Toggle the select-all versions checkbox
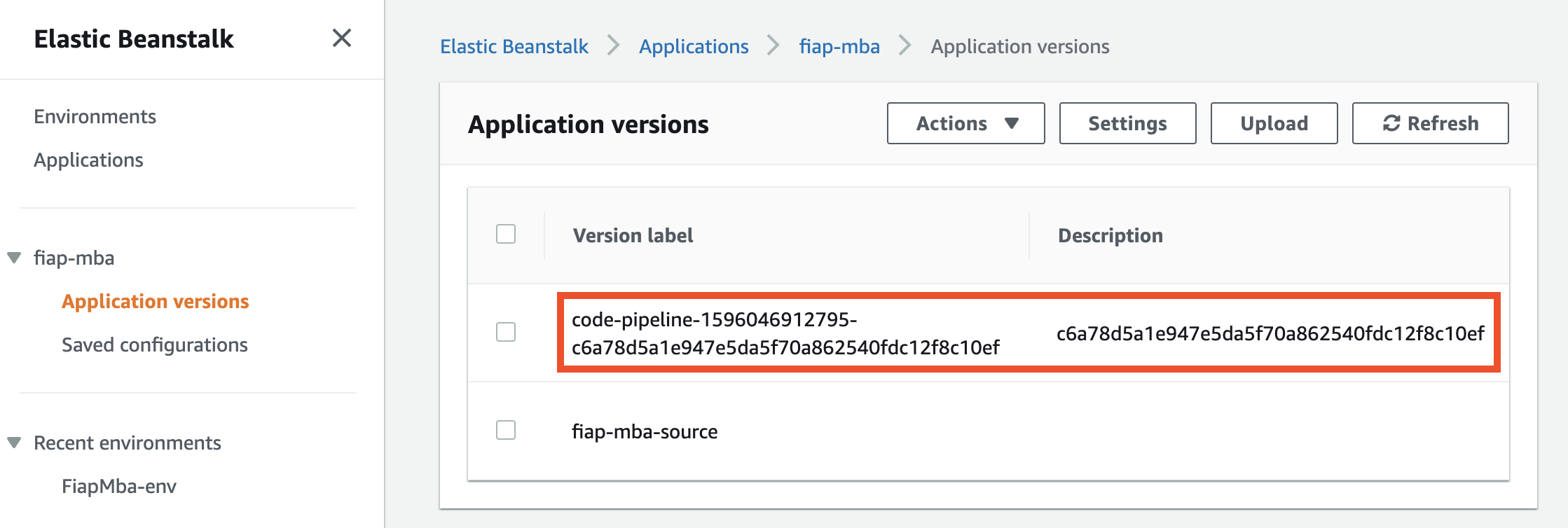Viewport: 1568px width, 528px height. 505,234
